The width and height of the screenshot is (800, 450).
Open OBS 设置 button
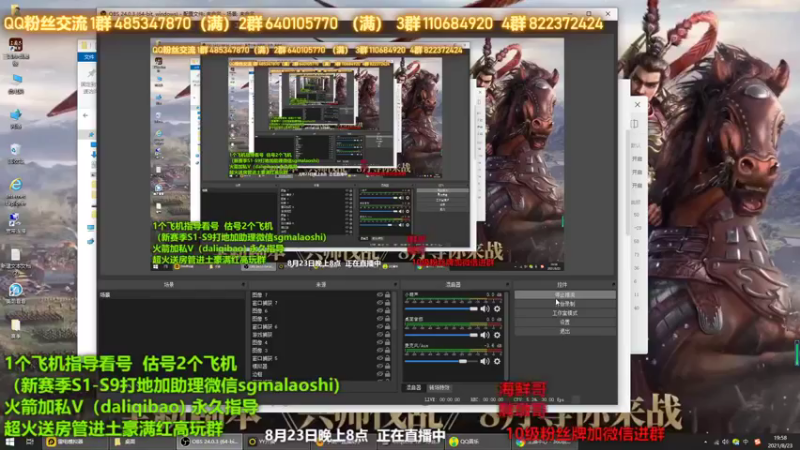tap(565, 322)
